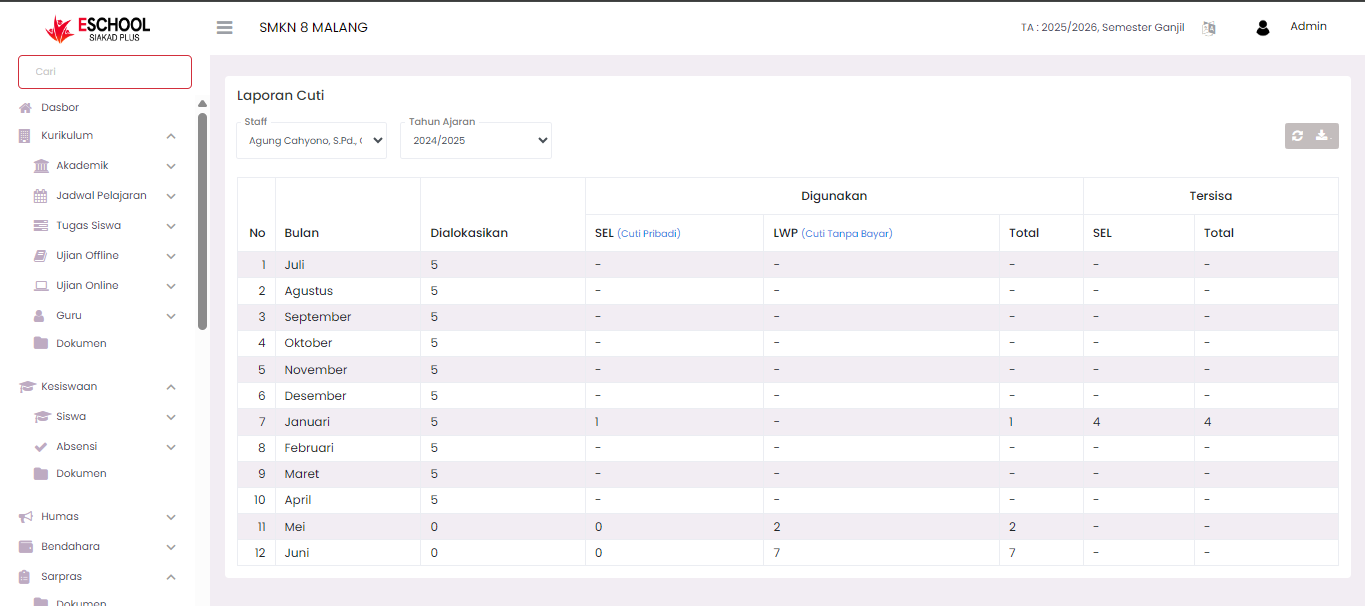Expand the Ujian Online submenu

pyautogui.click(x=171, y=286)
